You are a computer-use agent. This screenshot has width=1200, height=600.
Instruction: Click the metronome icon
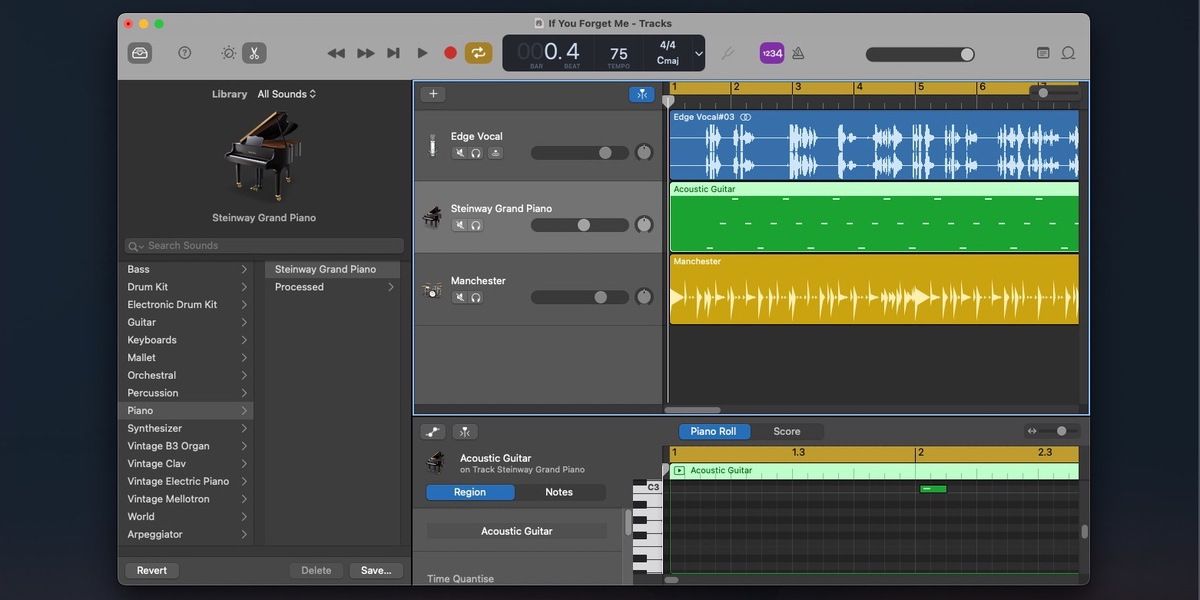[x=797, y=53]
